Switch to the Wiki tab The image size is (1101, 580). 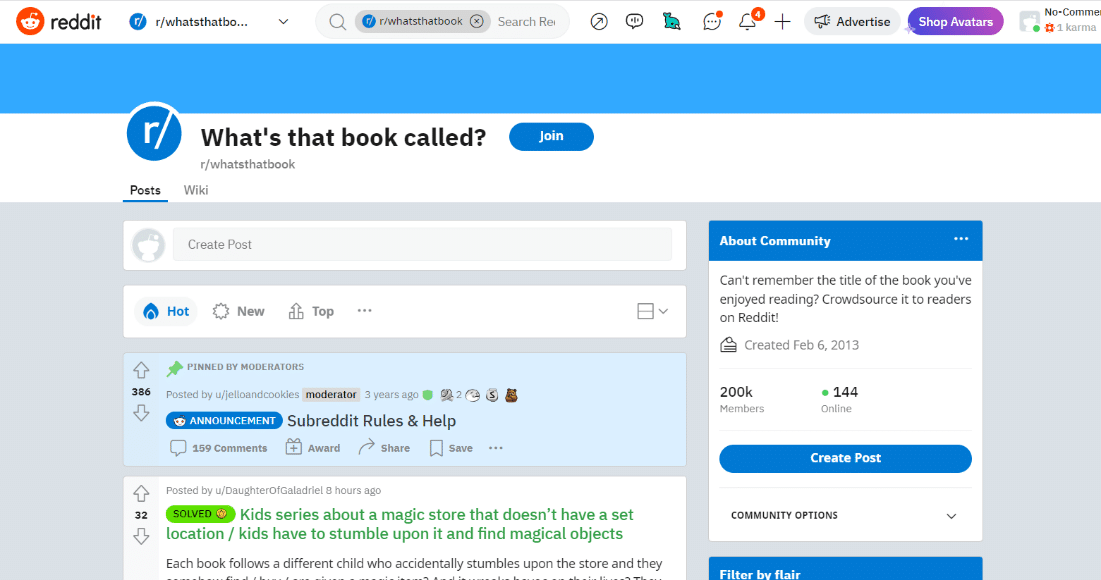point(196,190)
